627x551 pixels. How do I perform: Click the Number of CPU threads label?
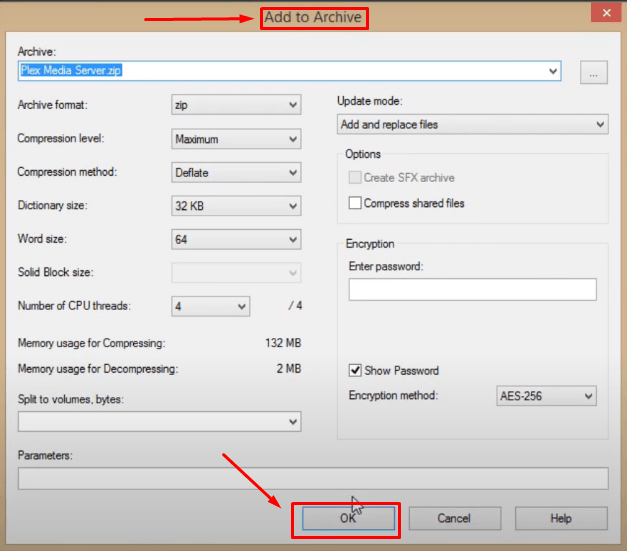coord(74,306)
